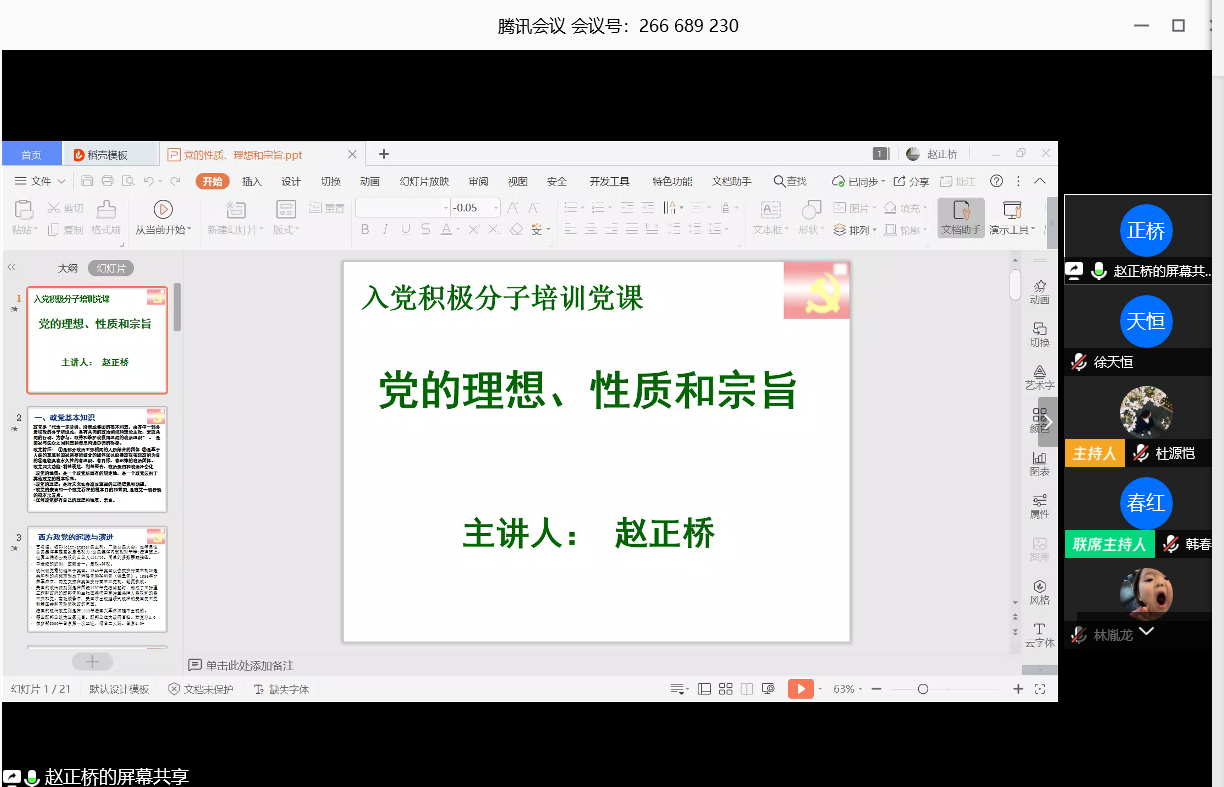
Task: Click the Cut (剪切) scissors icon
Action: (x=54, y=208)
